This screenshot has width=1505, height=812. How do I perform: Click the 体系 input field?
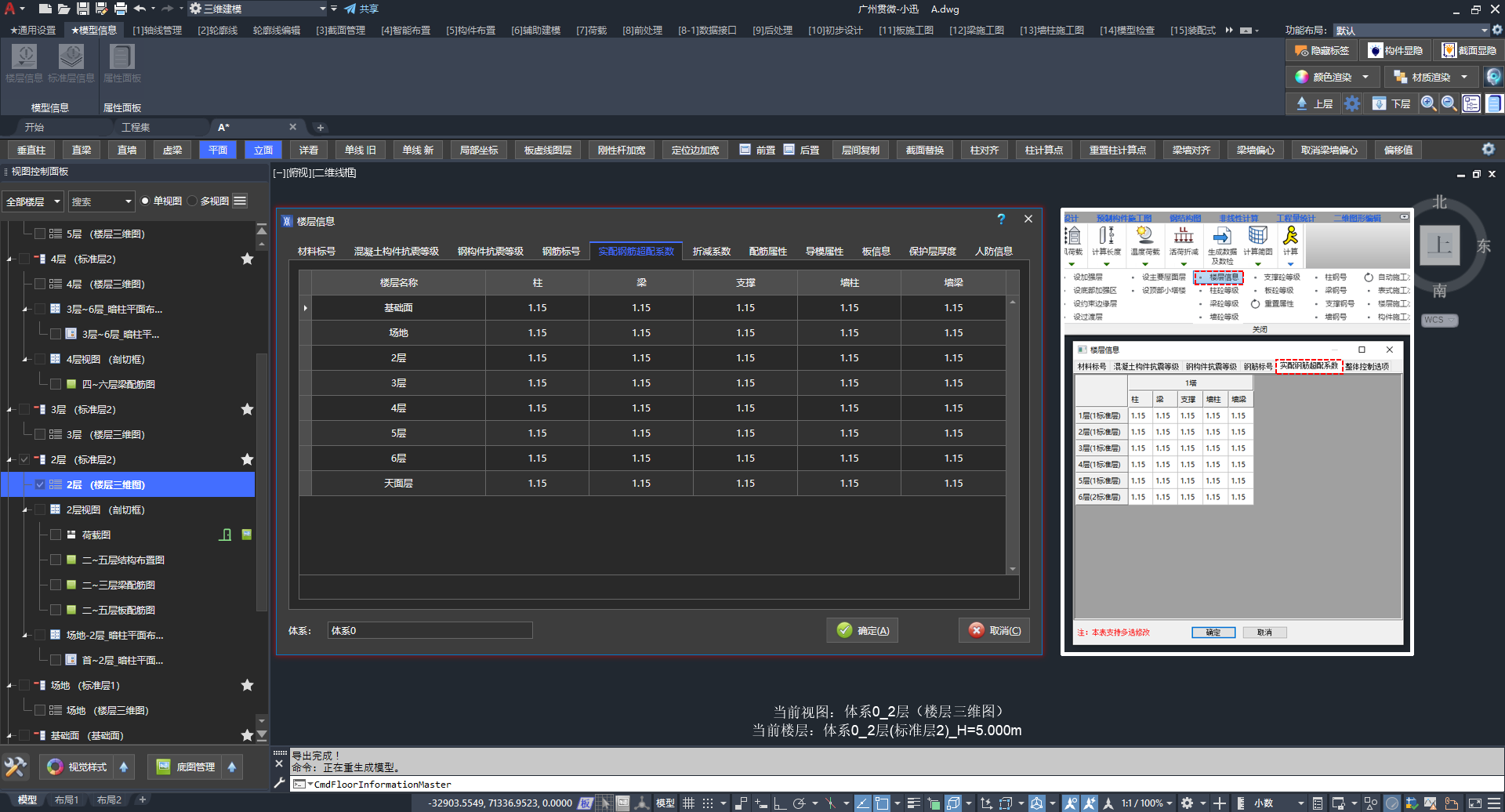[x=430, y=630]
